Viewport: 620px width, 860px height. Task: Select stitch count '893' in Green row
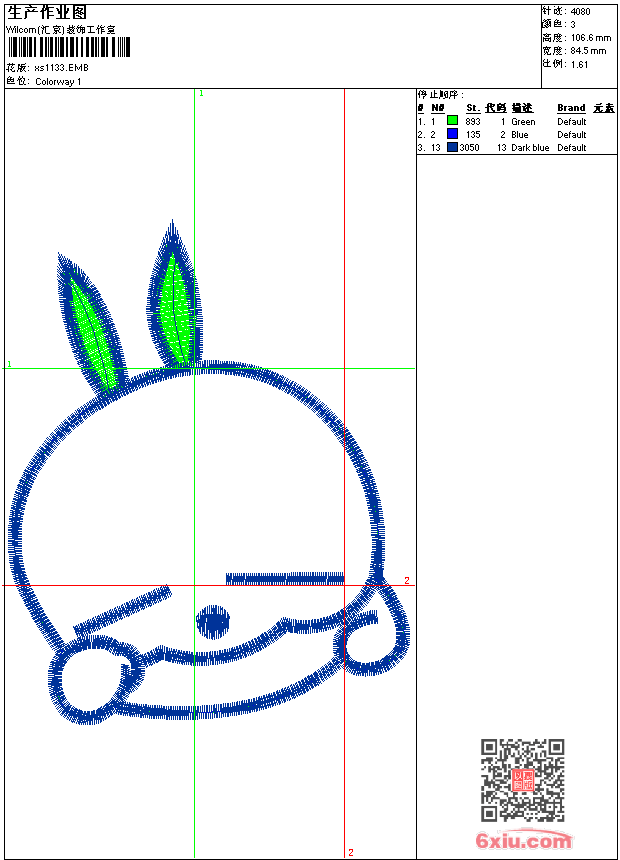pyautogui.click(x=472, y=122)
